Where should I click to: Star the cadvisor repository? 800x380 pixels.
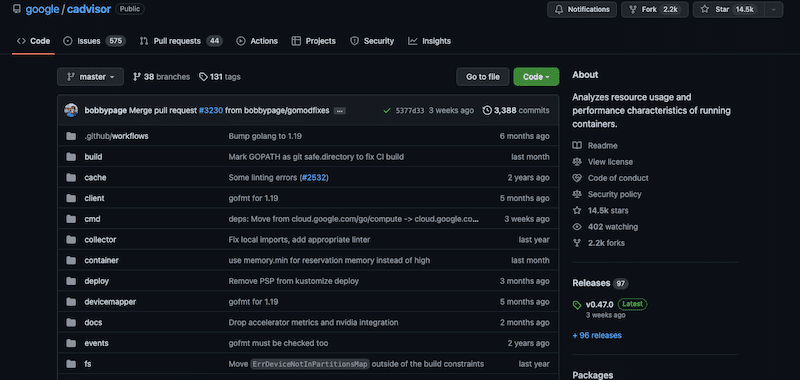pyautogui.click(x=729, y=10)
